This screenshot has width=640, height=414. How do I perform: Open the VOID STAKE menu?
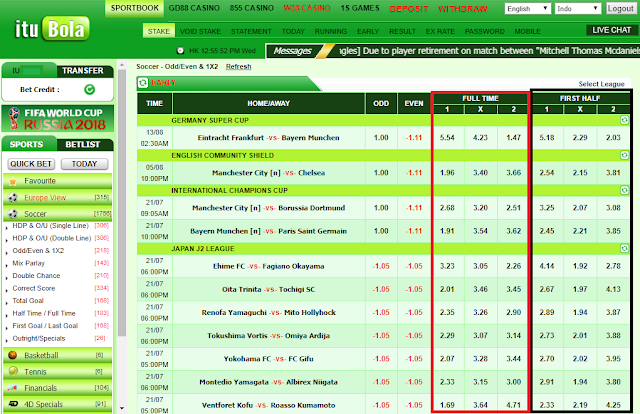[200, 31]
